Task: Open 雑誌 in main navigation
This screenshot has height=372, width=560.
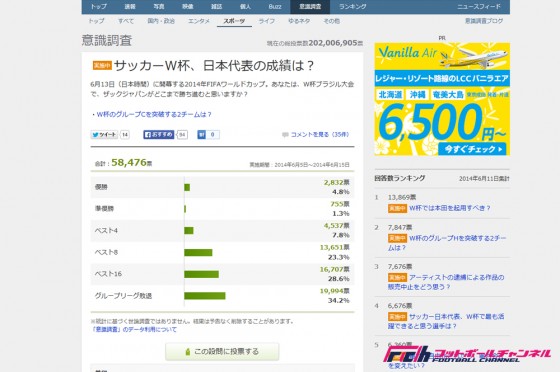Action: pos(216,6)
